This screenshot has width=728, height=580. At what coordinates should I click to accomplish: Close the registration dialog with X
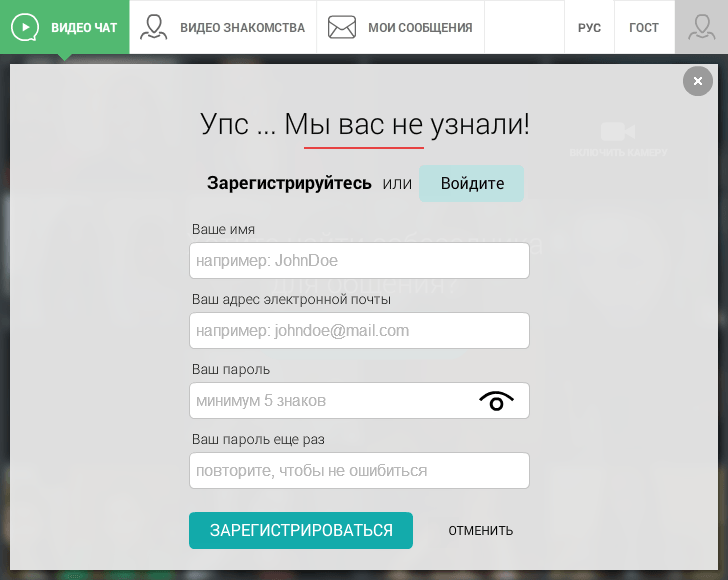click(x=697, y=81)
